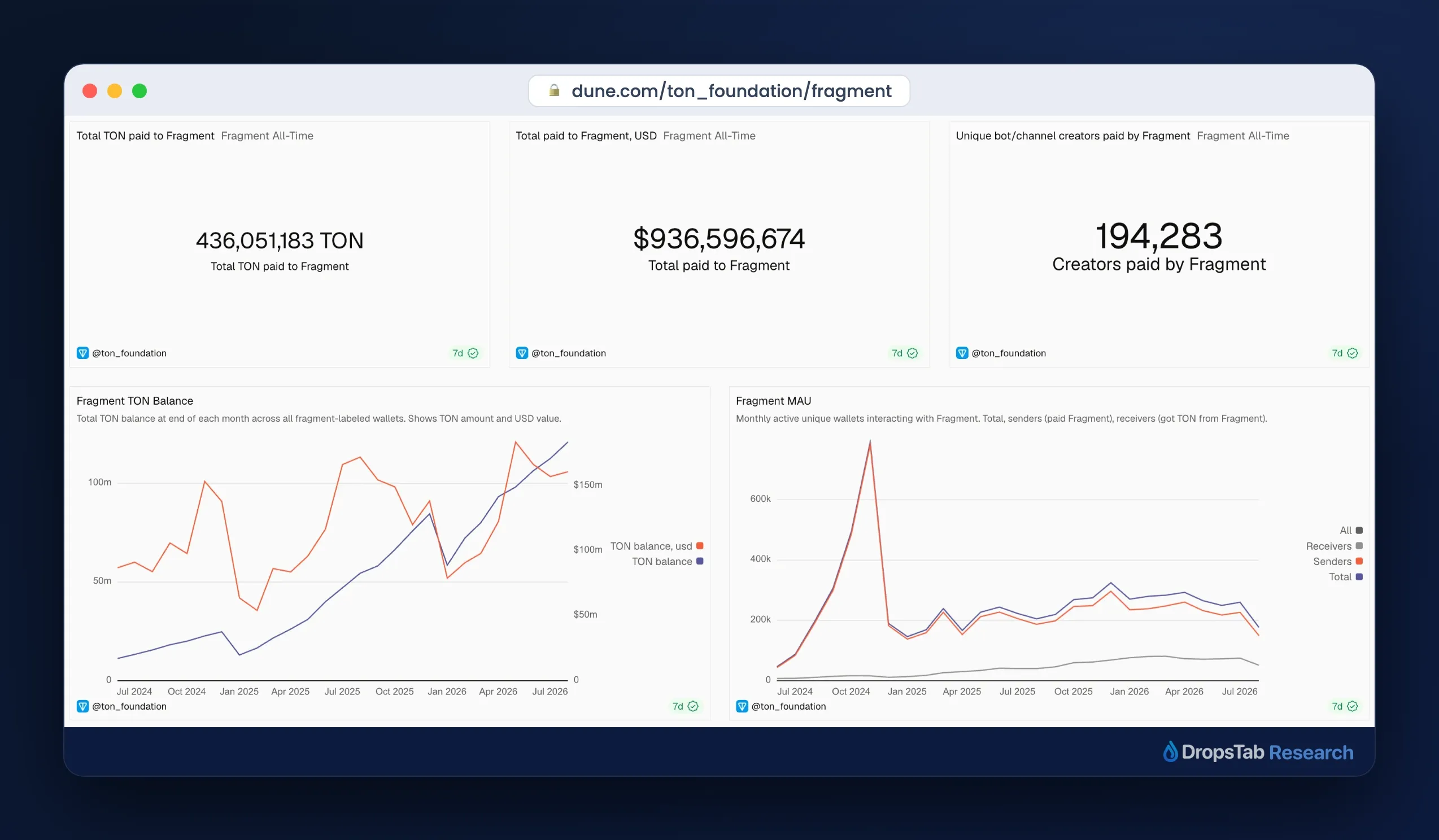Toggle the TON balance, usd orange legend swatch
This screenshot has width=1439, height=840.
tap(700, 546)
